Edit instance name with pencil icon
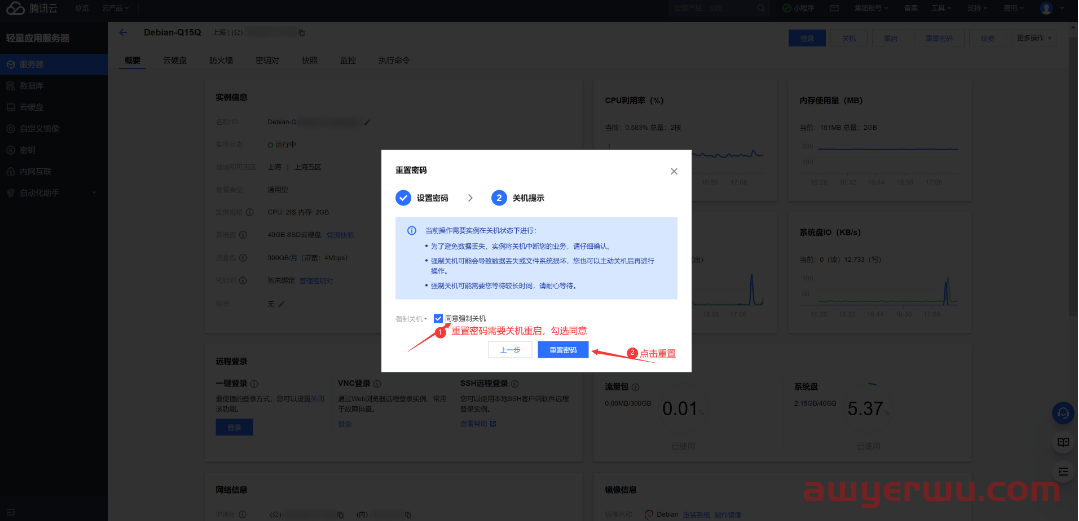Screen dimensions: 1079x521 coord(367,122)
